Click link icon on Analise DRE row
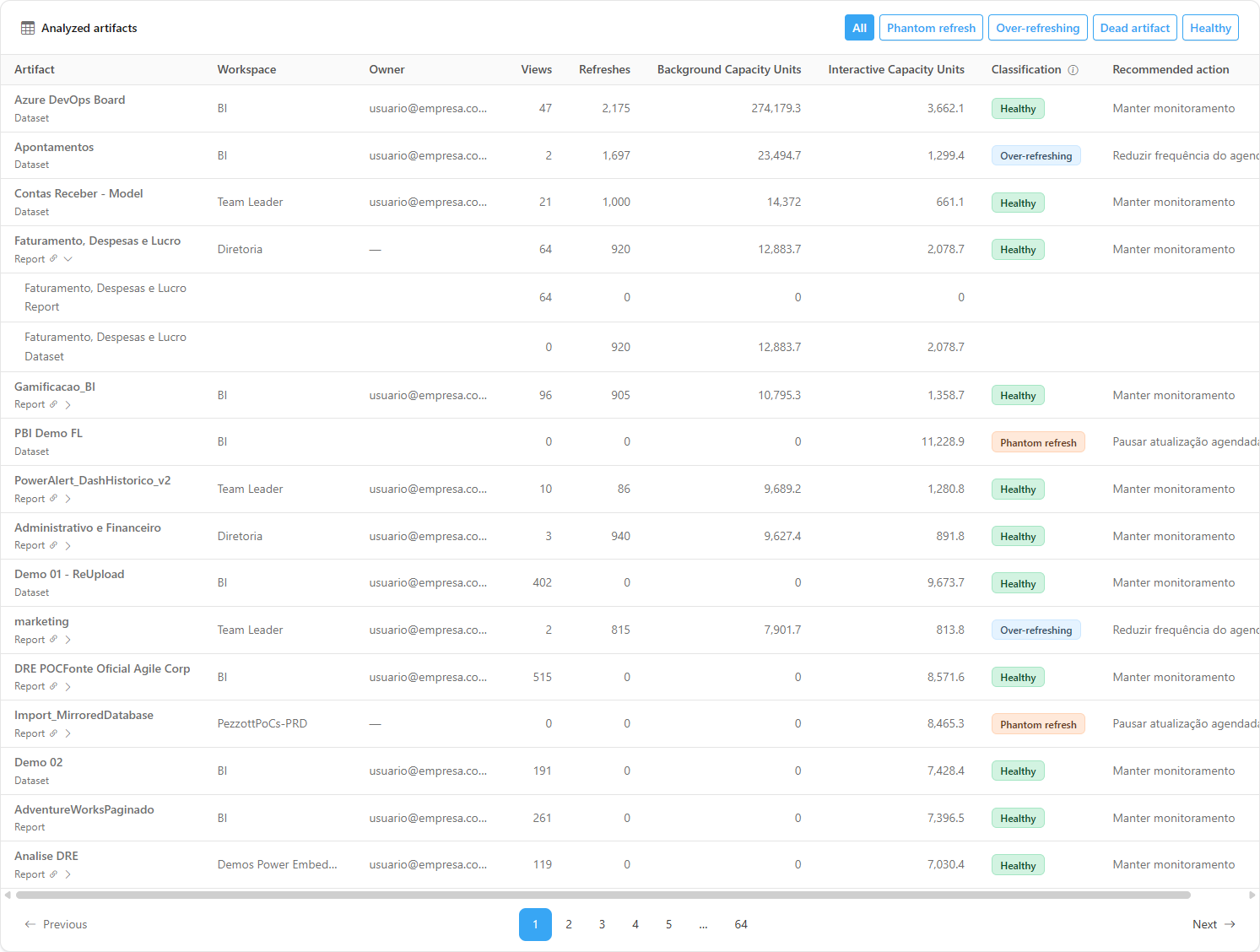This screenshot has width=1260, height=952. coord(53,874)
